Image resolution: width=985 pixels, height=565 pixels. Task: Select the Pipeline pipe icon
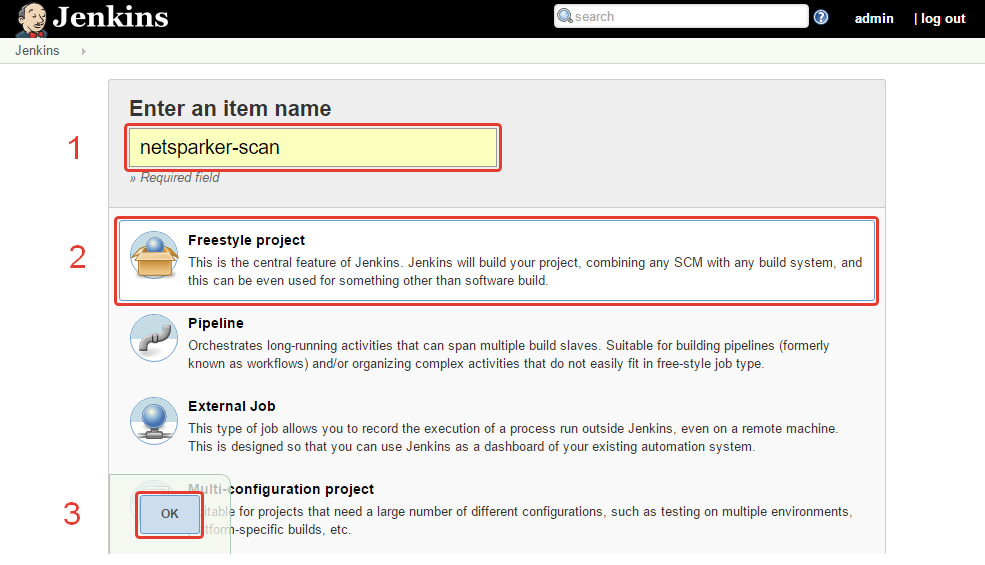pyautogui.click(x=154, y=338)
